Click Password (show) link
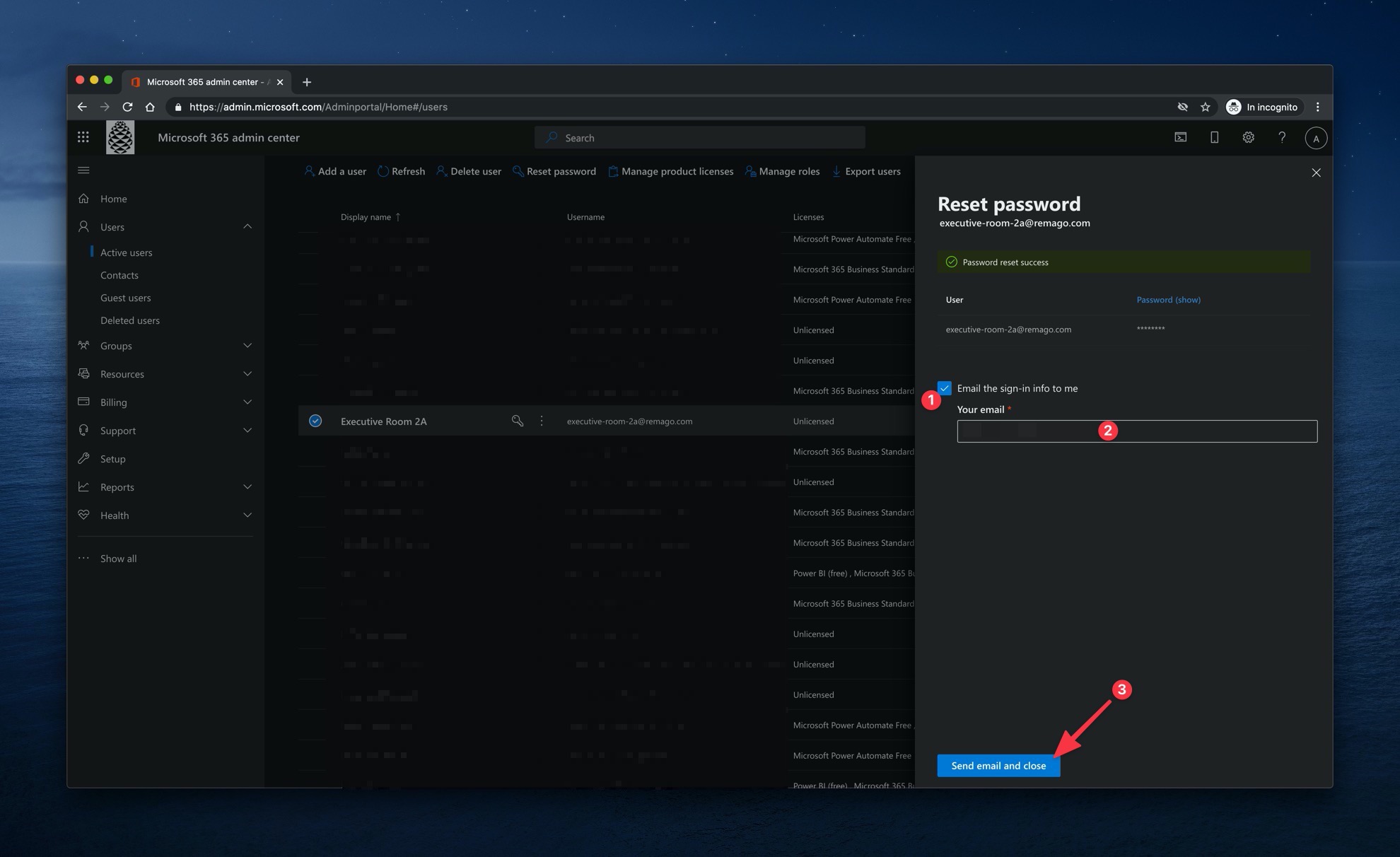This screenshot has width=1400, height=857. 1168,300
